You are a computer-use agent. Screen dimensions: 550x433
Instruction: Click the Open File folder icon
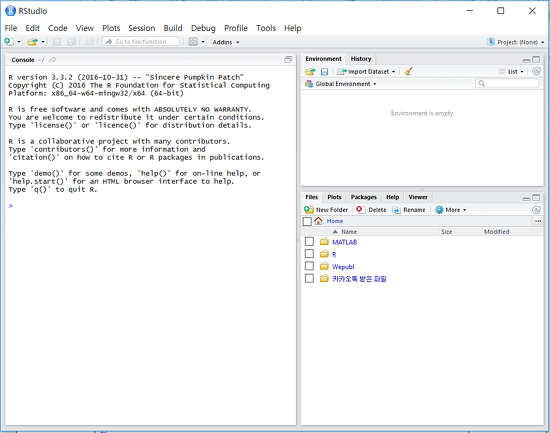[x=32, y=42]
